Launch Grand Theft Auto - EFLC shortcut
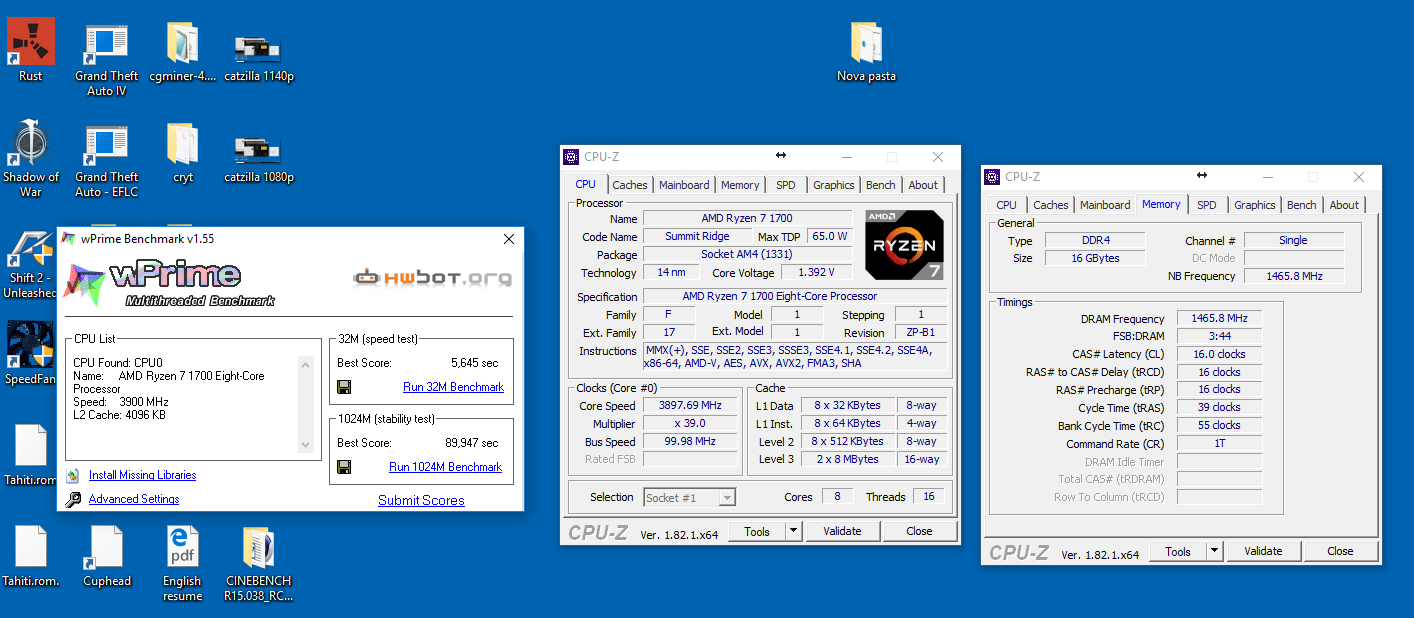 (106, 161)
